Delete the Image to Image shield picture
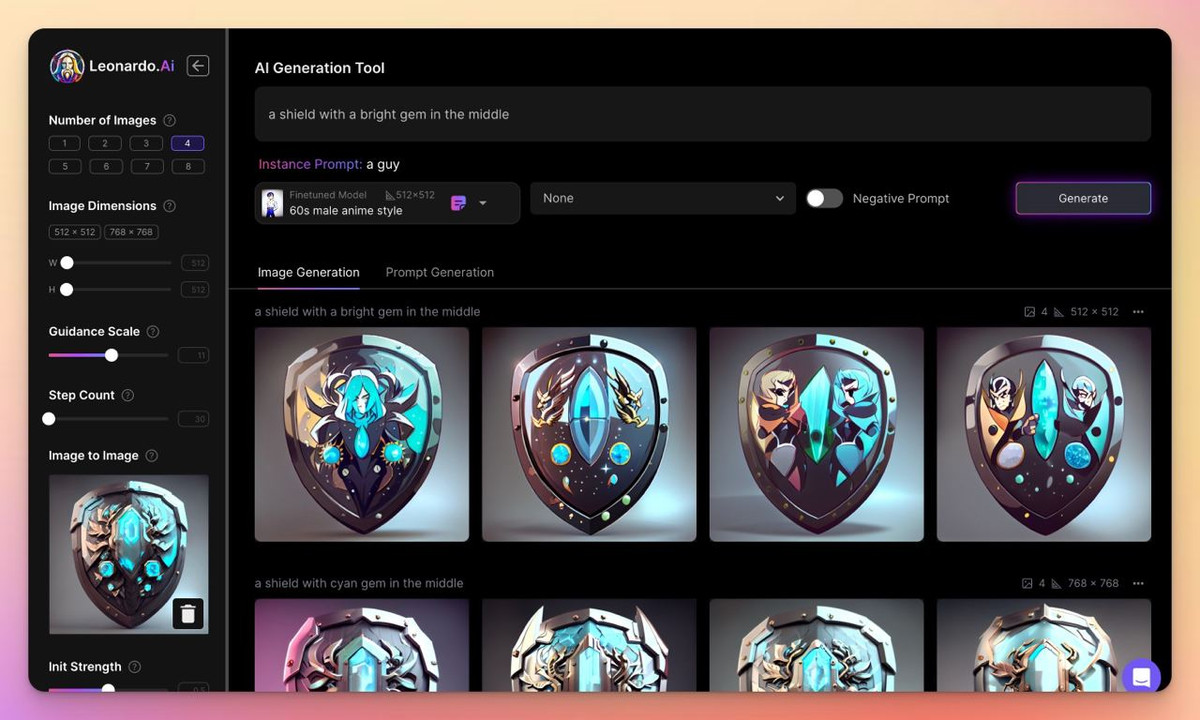Viewport: 1200px width, 720px height. [188, 612]
